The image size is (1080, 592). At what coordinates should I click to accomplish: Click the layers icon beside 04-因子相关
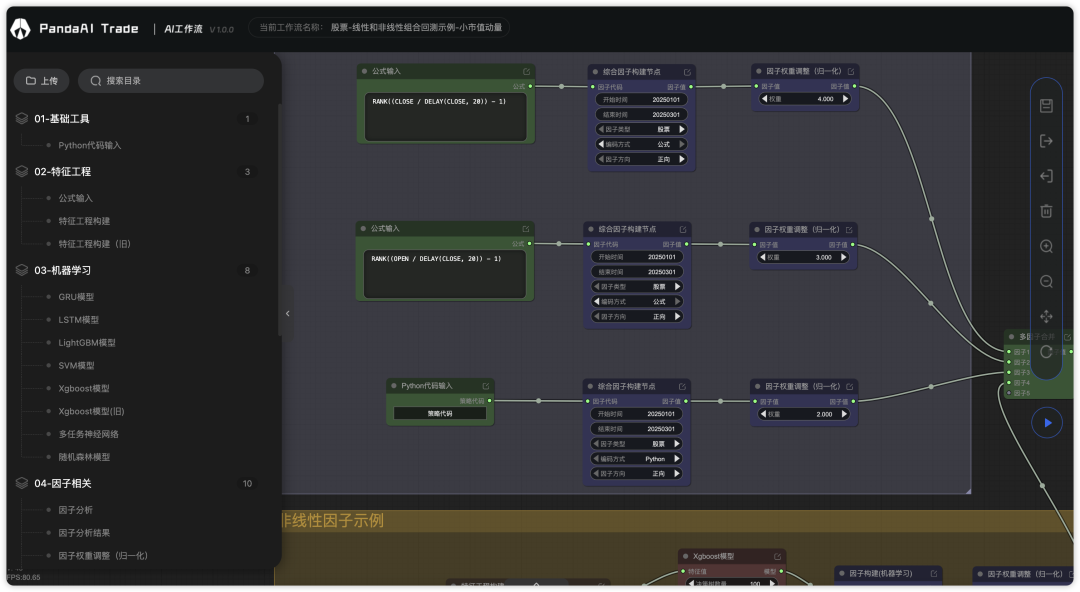pyautogui.click(x=22, y=484)
